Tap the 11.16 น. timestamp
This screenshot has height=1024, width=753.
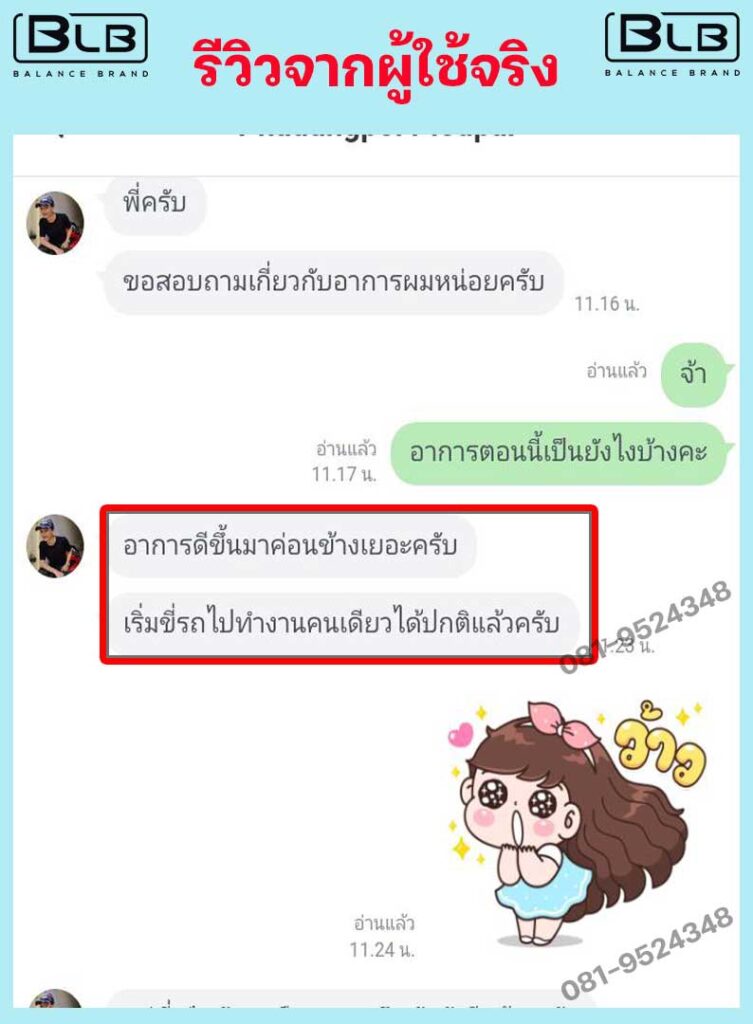pyautogui.click(x=607, y=304)
